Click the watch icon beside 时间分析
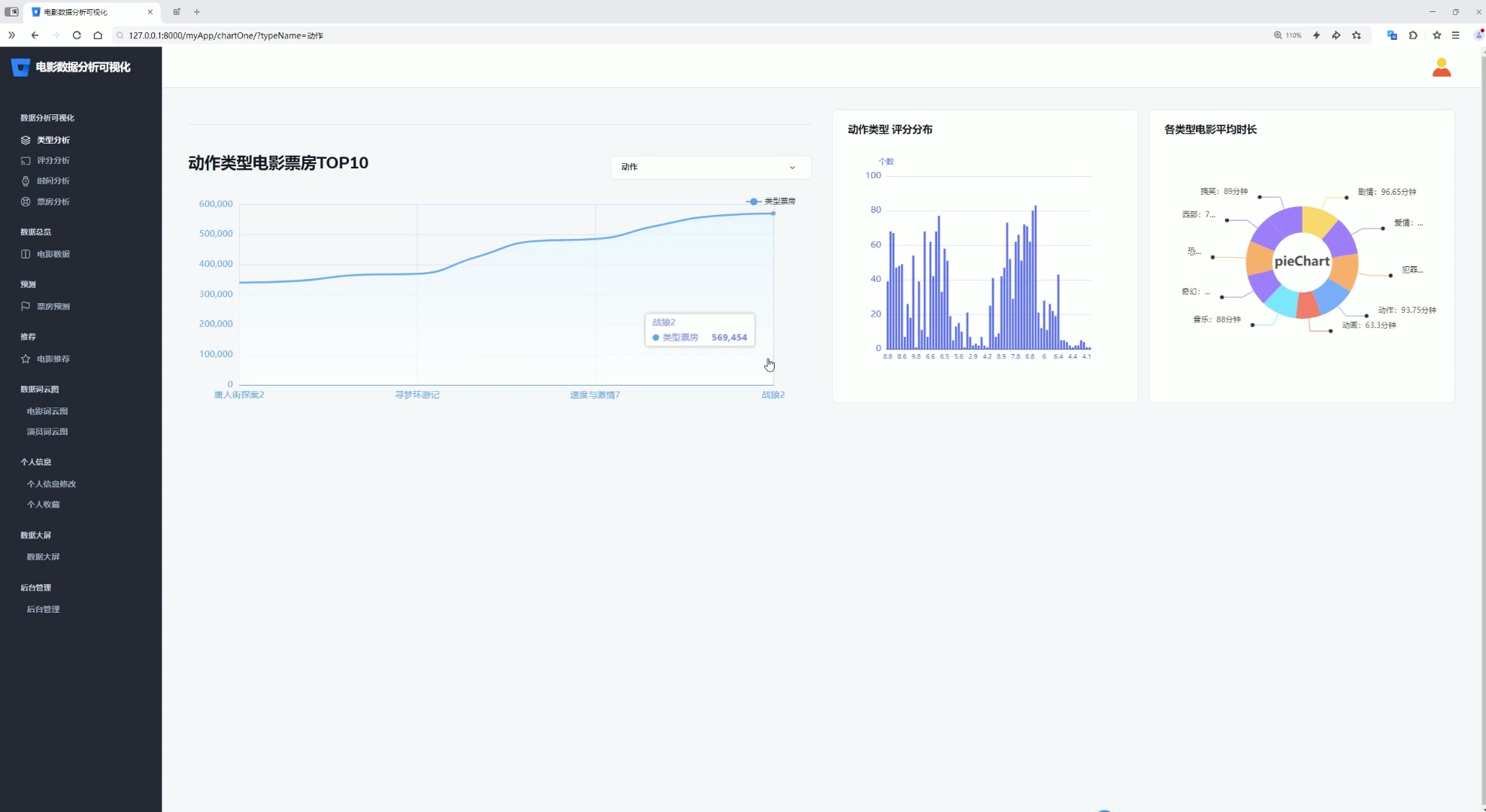This screenshot has height=812, width=1486. (x=26, y=181)
